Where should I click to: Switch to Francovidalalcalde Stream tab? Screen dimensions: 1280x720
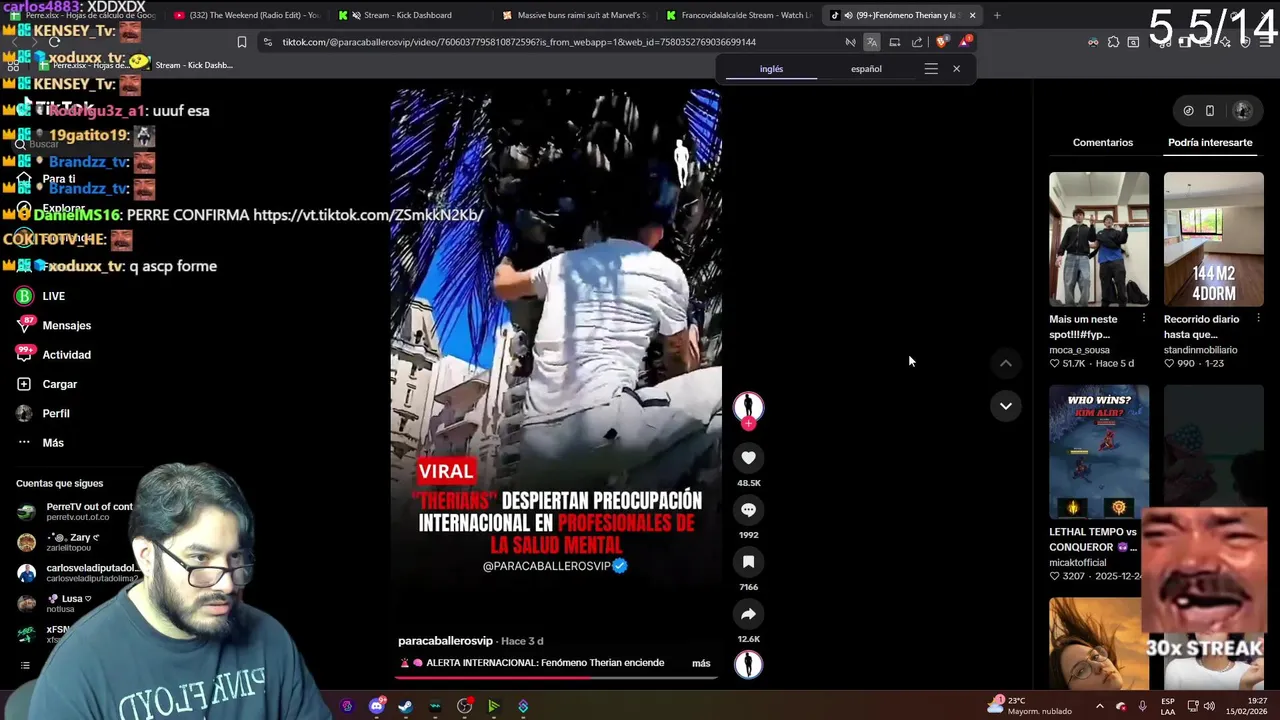tap(739, 15)
